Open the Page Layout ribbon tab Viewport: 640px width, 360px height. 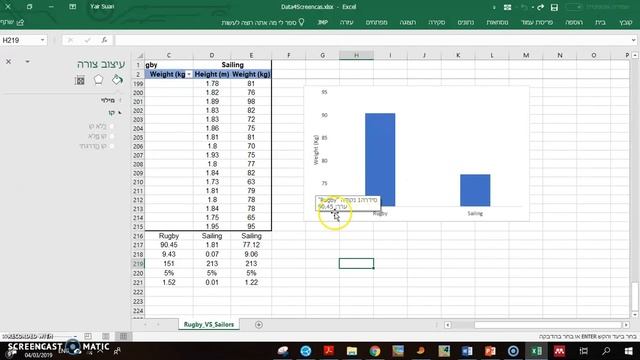point(537,22)
